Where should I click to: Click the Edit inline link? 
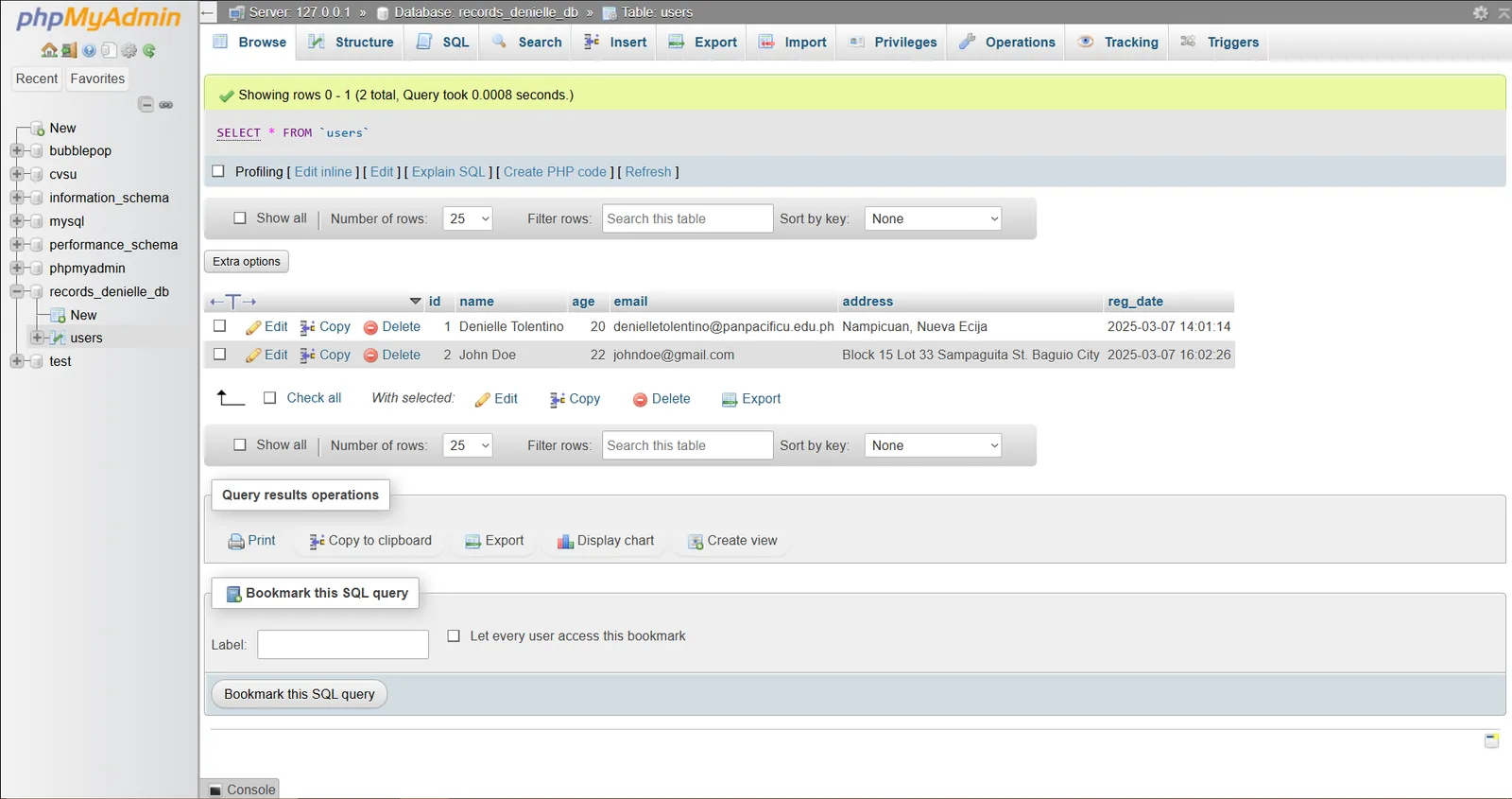pos(323,172)
